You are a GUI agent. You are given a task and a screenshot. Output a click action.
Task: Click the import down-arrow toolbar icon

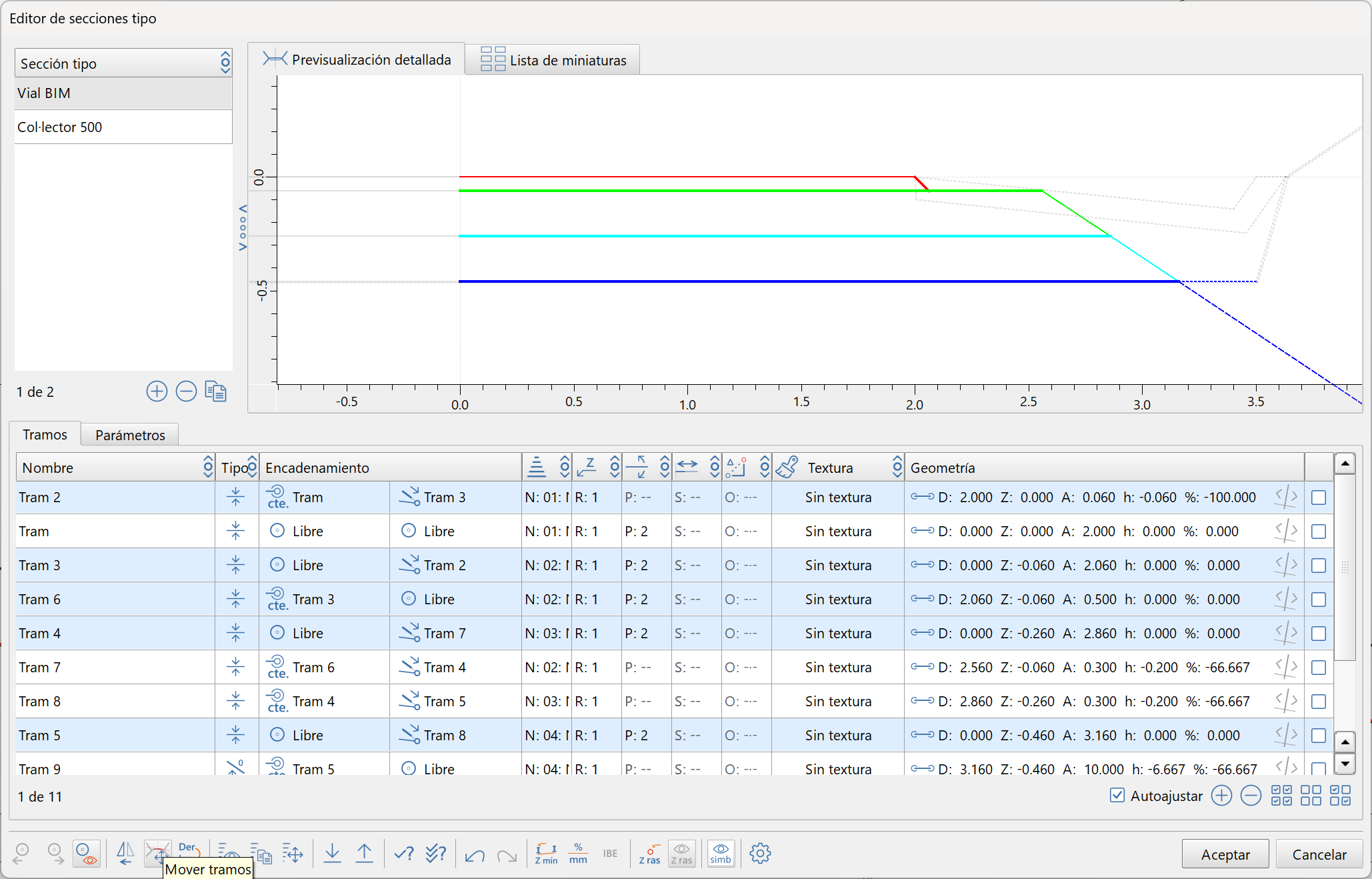pyautogui.click(x=332, y=854)
